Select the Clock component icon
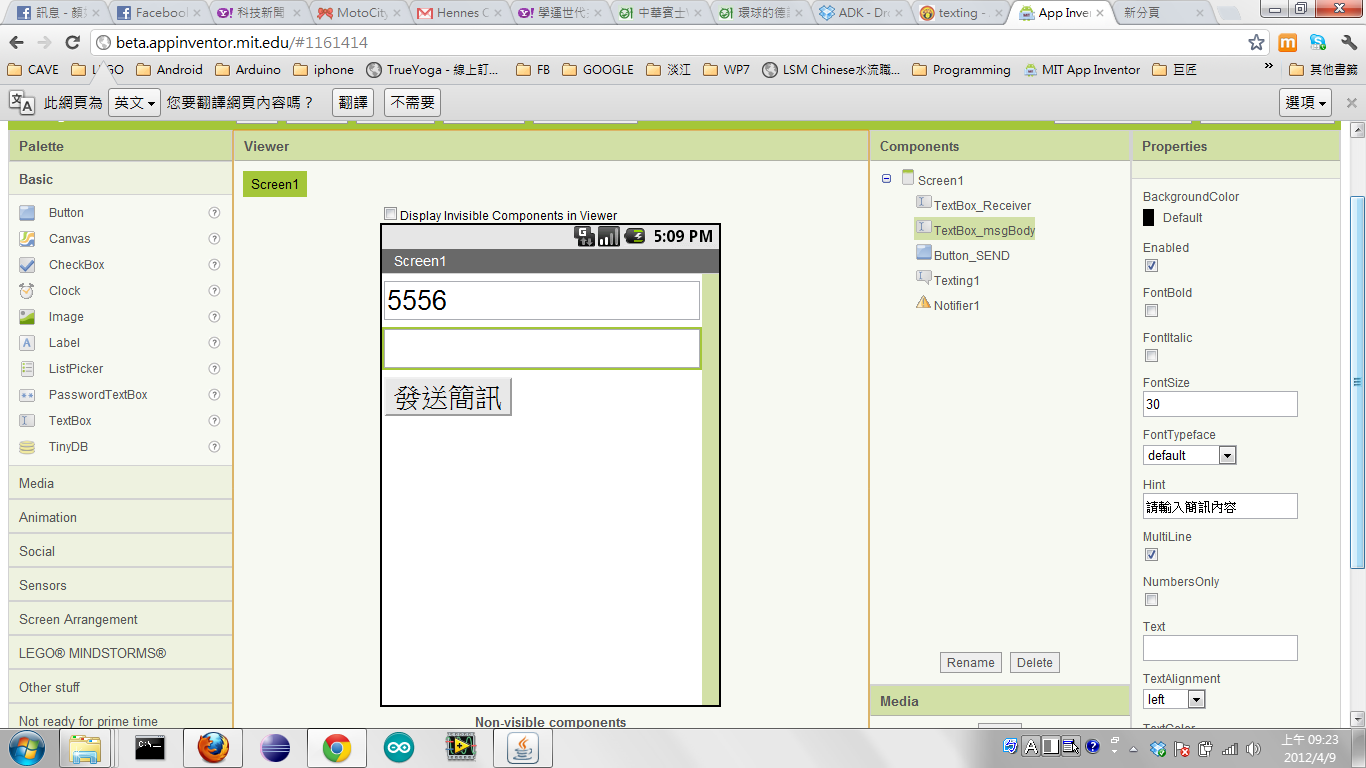This screenshot has width=1366, height=768. (27, 291)
